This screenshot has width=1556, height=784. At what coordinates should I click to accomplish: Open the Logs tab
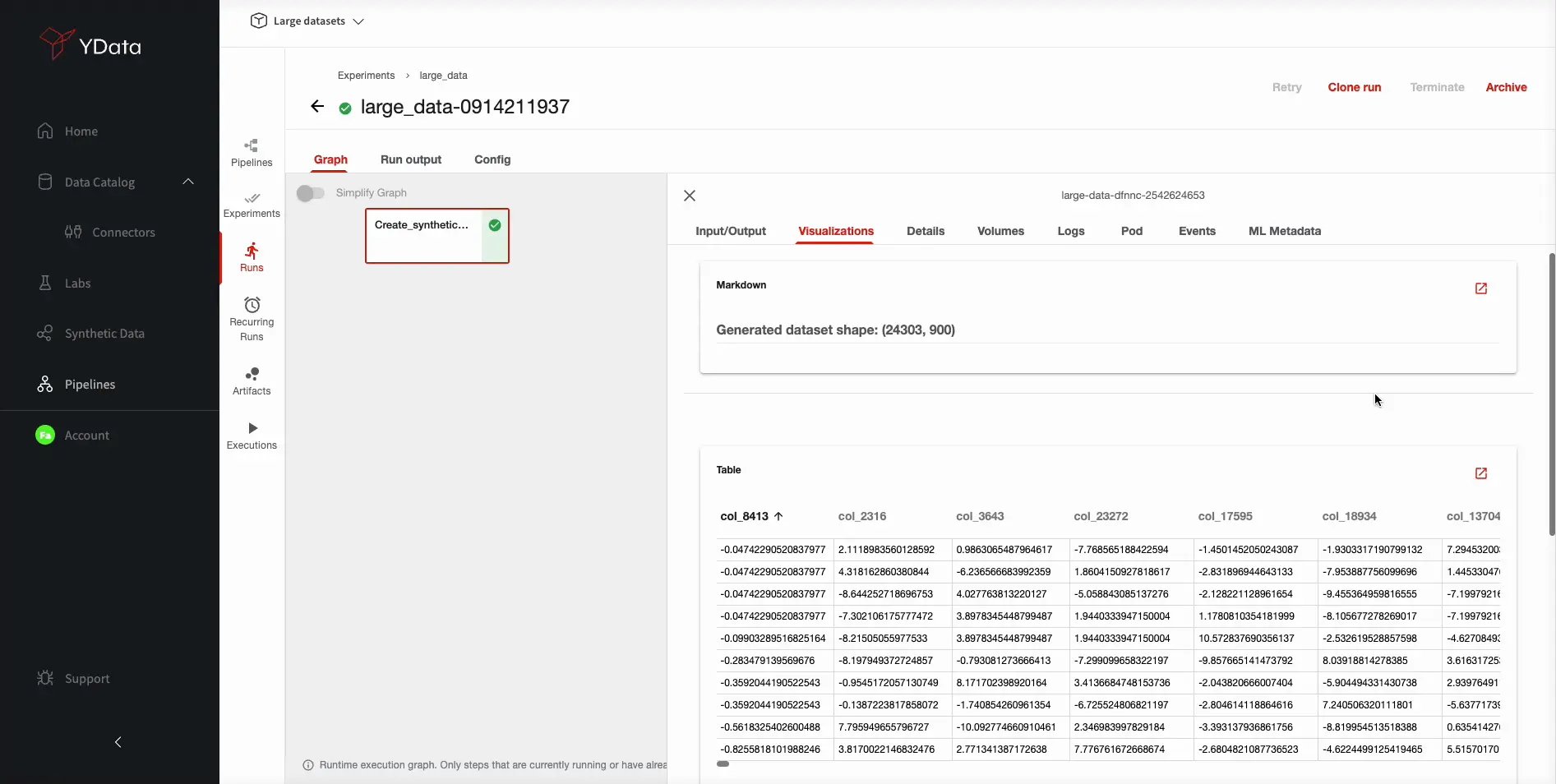click(1071, 231)
